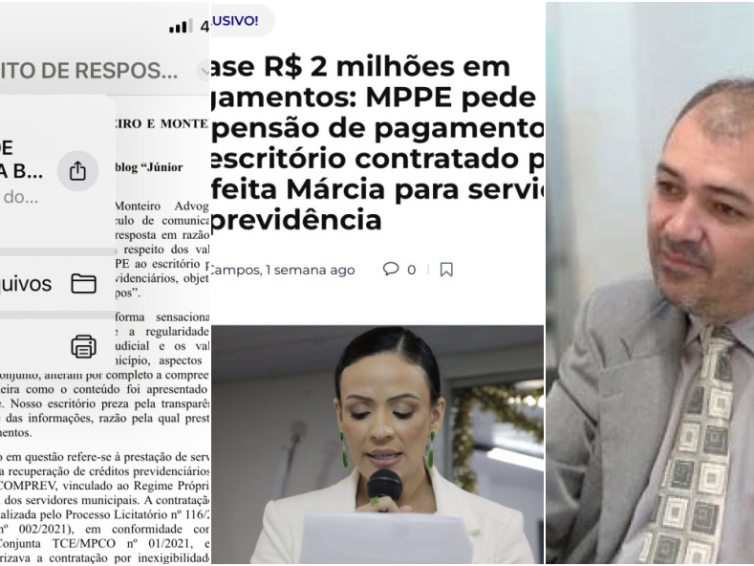The height and width of the screenshot is (566, 754).
Task: Click the 'USIVO!' badge label
Action: (x=235, y=21)
